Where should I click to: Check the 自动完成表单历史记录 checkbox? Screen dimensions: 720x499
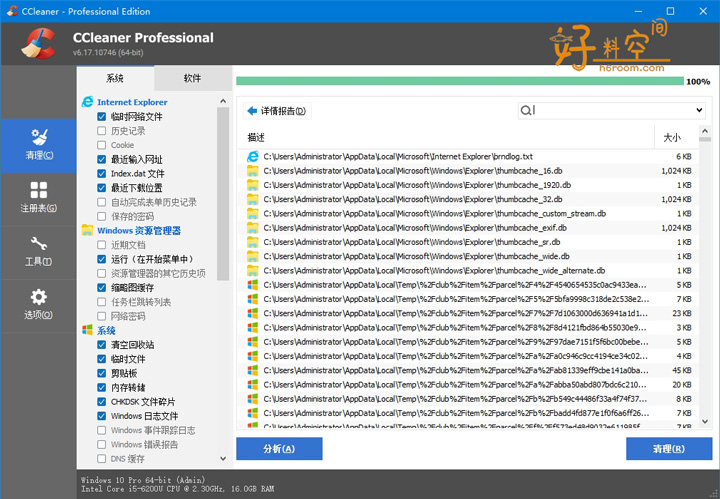click(101, 202)
